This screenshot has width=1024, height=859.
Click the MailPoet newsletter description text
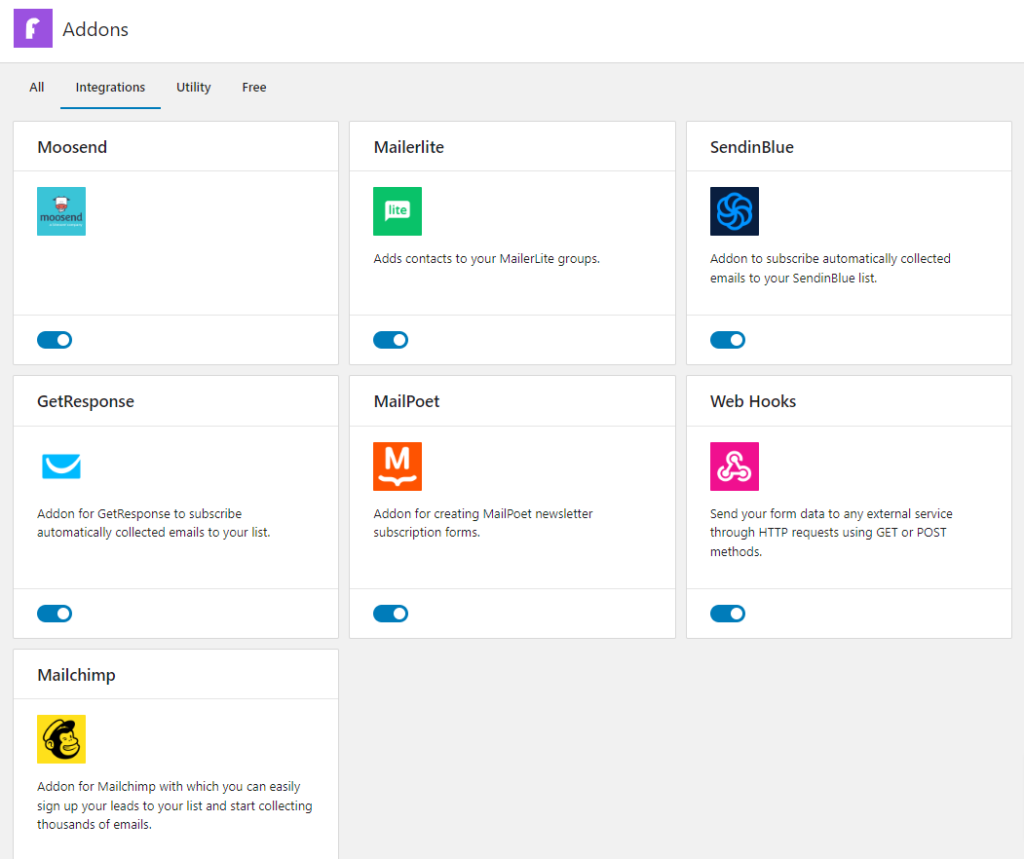tap(483, 523)
